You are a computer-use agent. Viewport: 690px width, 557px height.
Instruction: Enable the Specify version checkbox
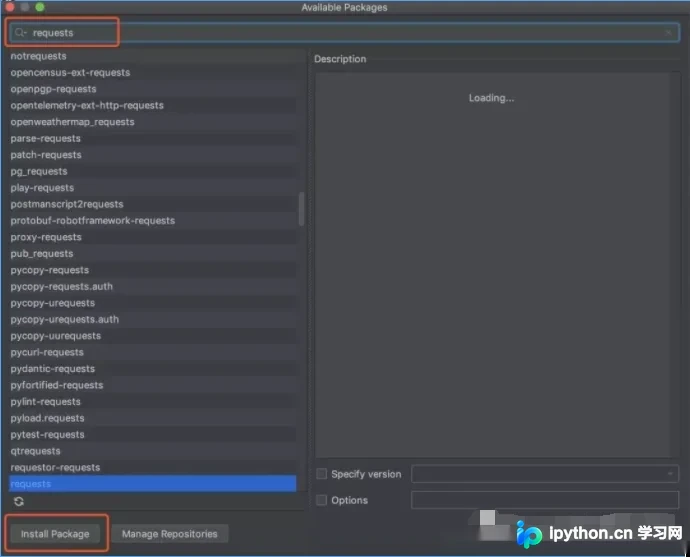[x=322, y=474]
